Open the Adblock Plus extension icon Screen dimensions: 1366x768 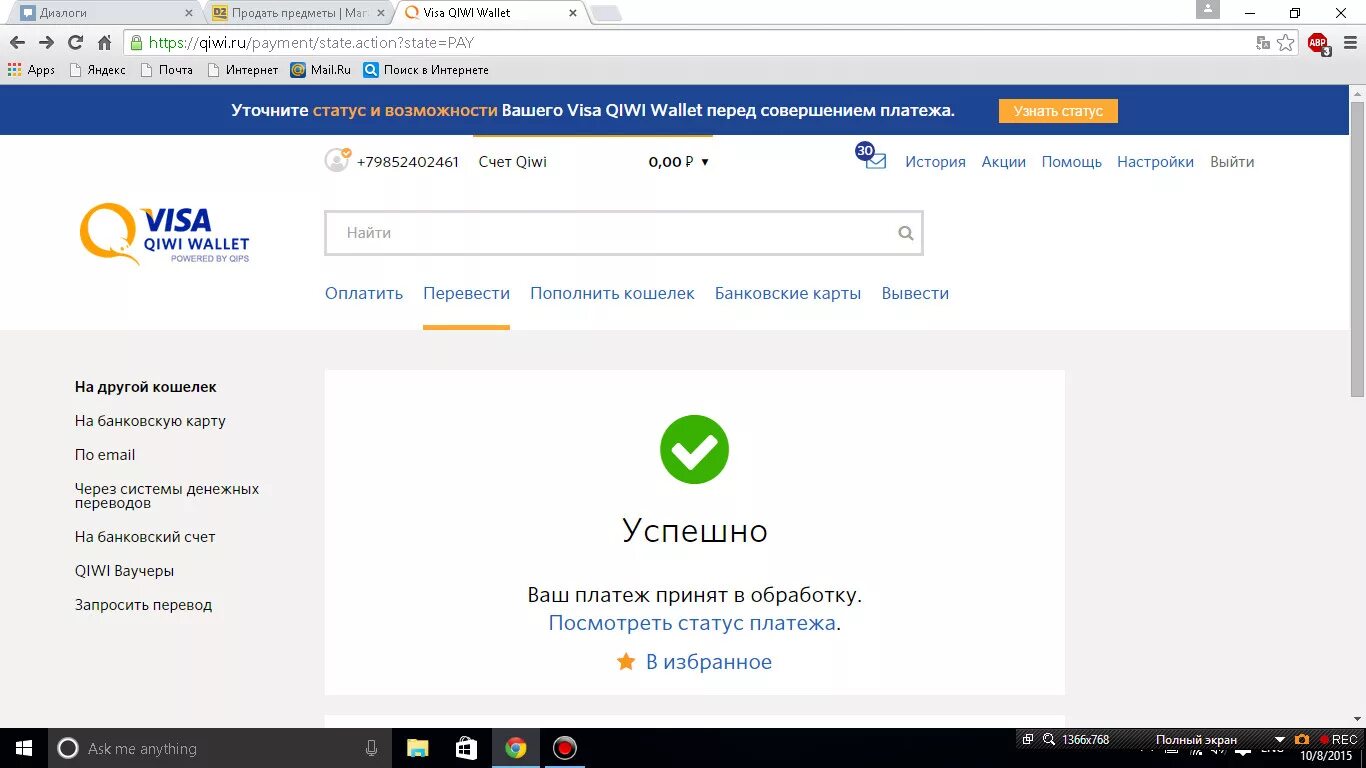pos(1318,43)
